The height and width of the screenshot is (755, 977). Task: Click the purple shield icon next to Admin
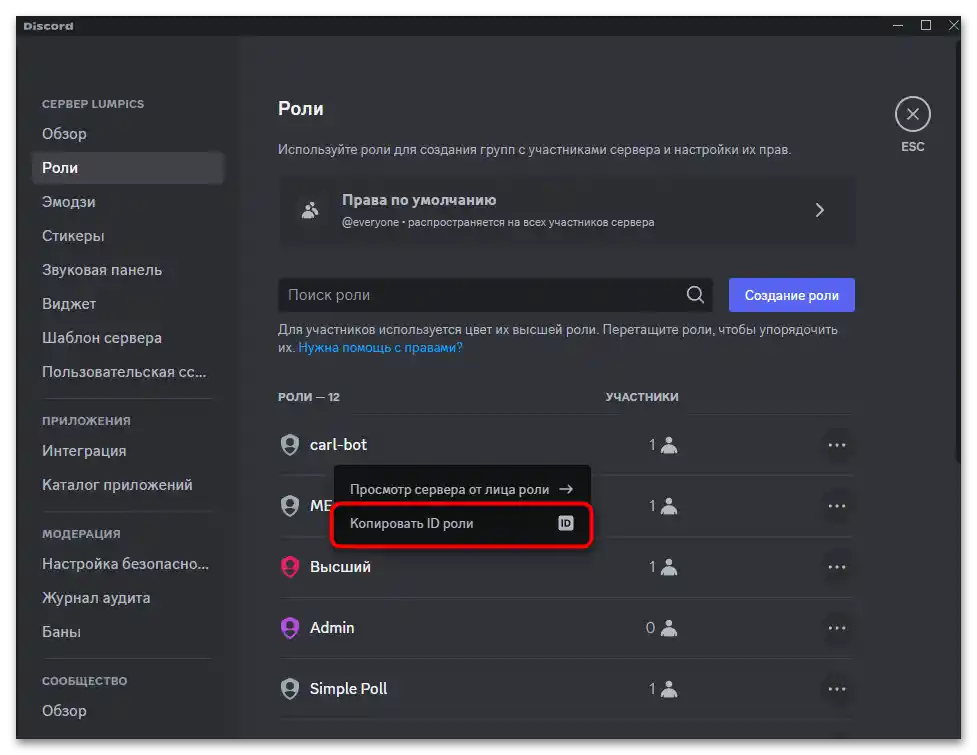[x=290, y=627]
